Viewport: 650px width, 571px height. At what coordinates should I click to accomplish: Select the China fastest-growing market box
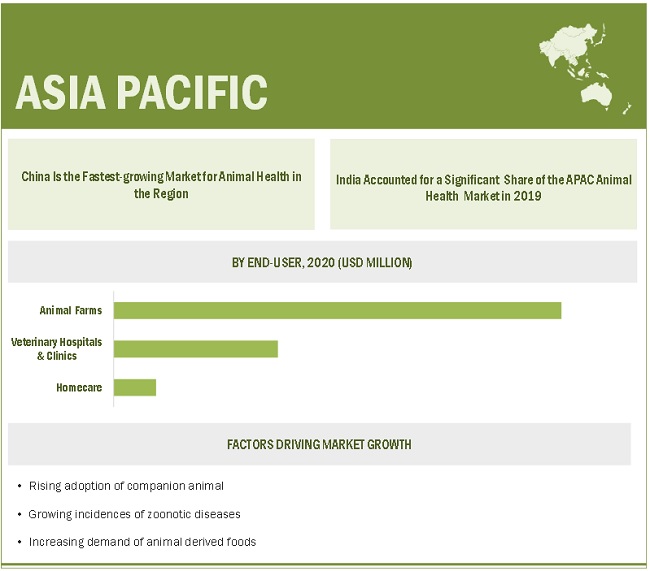[x=161, y=185]
